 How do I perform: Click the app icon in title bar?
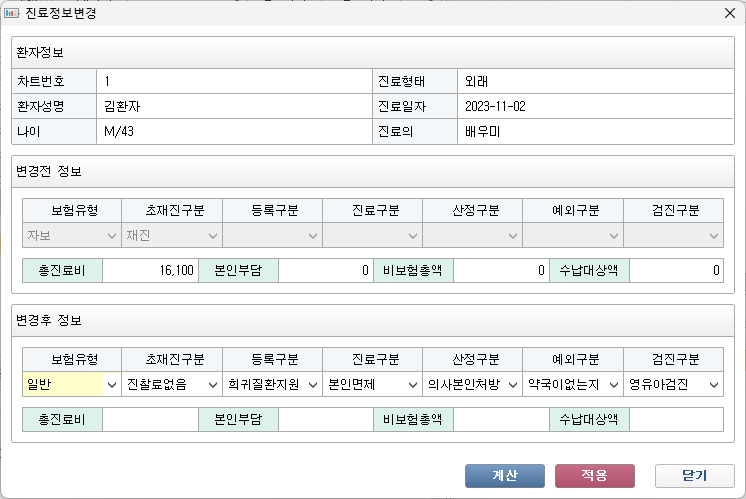13,14
